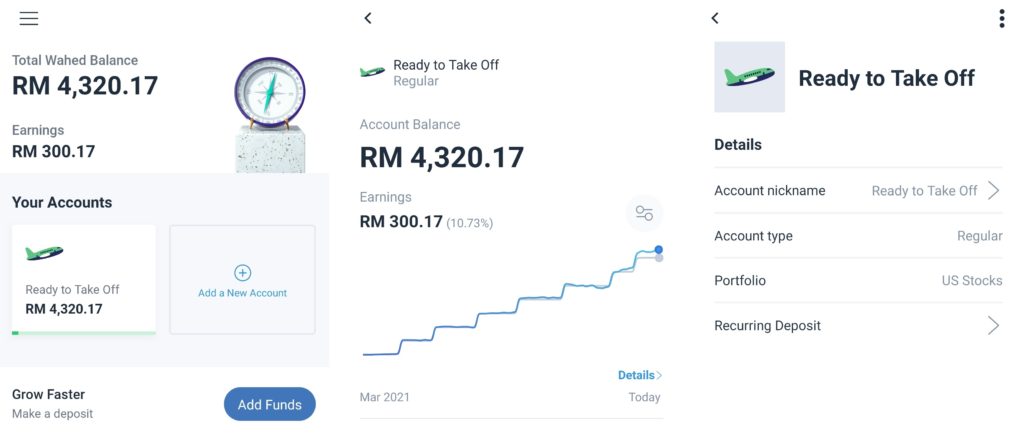Click the large airplane account image

pos(750,77)
